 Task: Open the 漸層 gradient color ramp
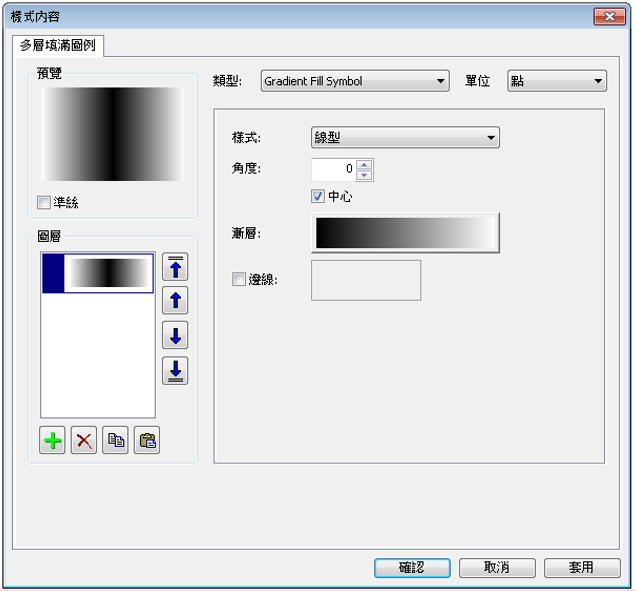pyautogui.click(x=405, y=233)
